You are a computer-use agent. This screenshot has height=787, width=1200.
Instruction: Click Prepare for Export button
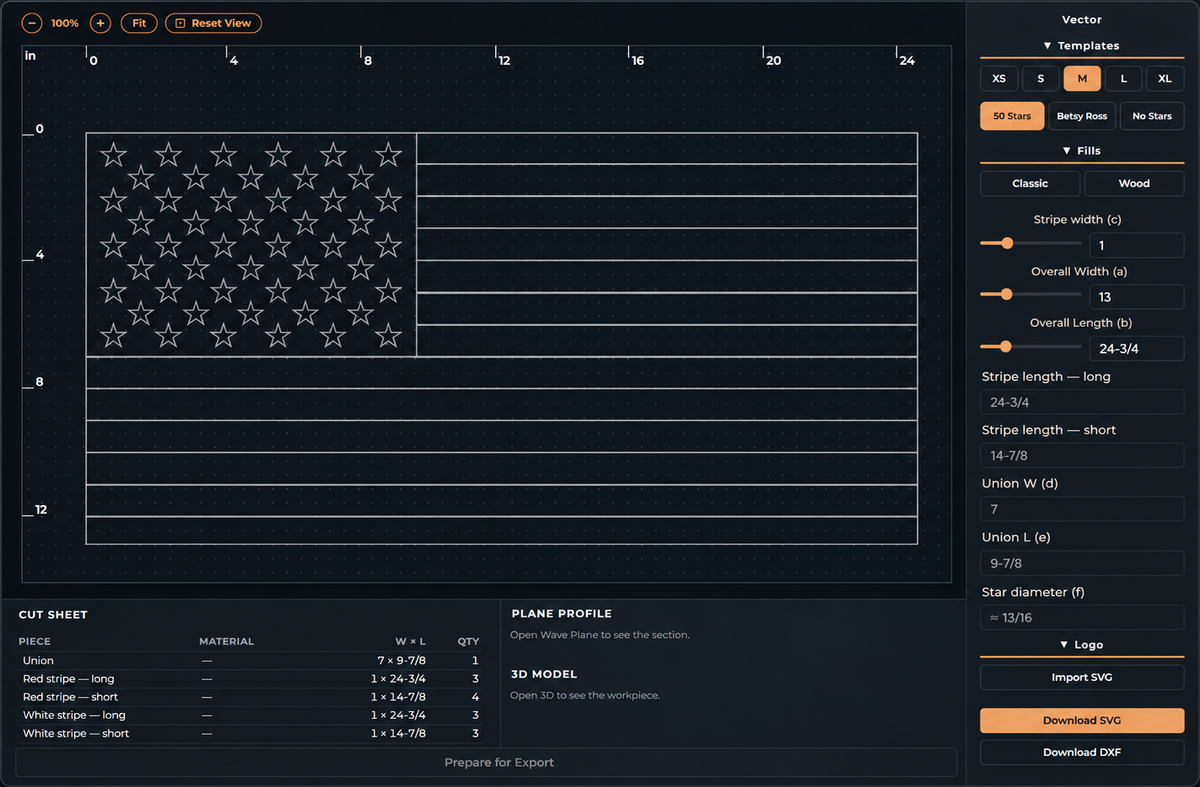point(486,762)
